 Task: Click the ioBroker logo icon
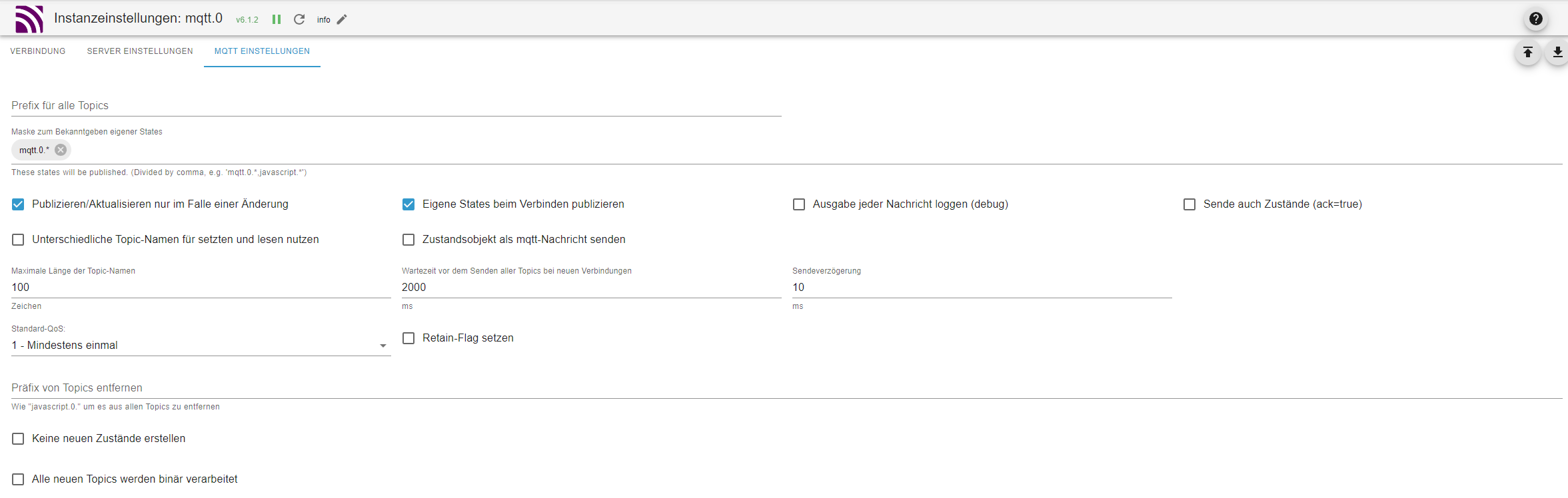pyautogui.click(x=29, y=19)
